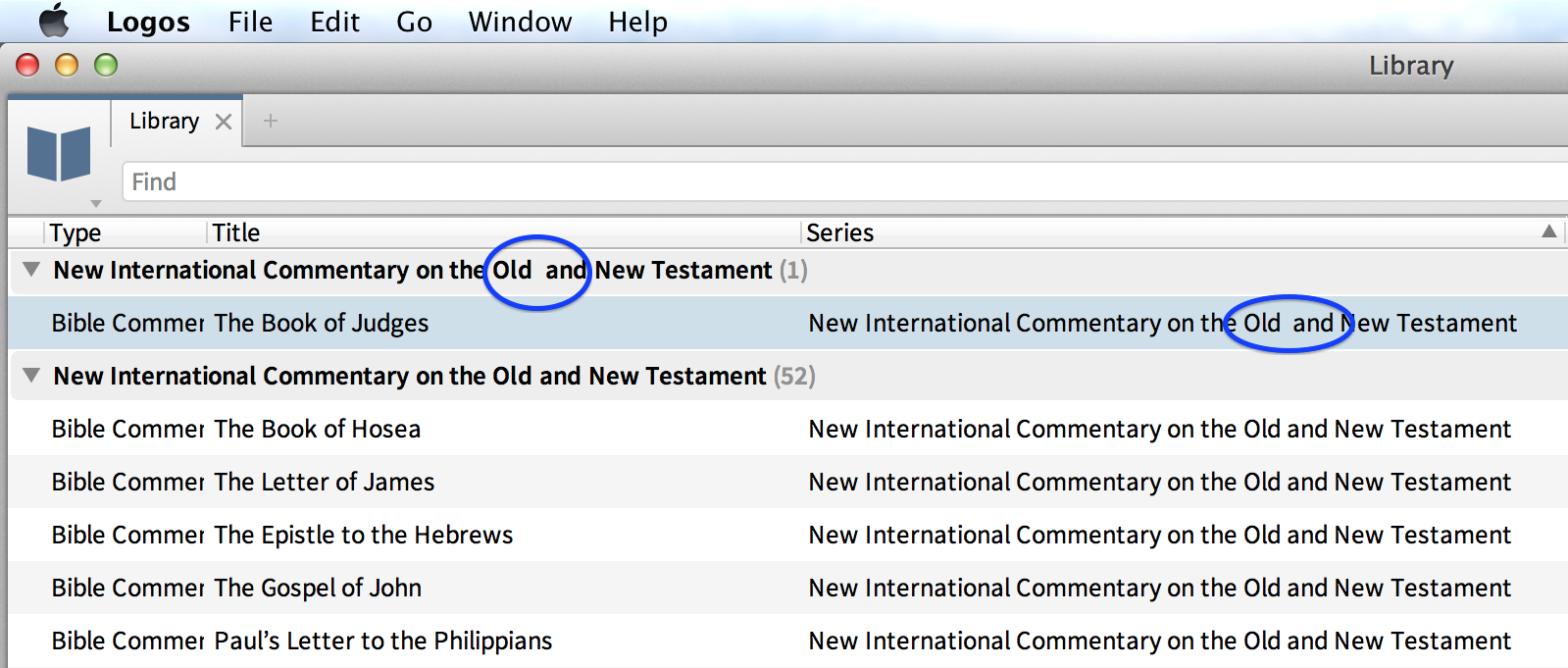Click the green zoom window button
This screenshot has height=668, width=1568.
tap(106, 65)
